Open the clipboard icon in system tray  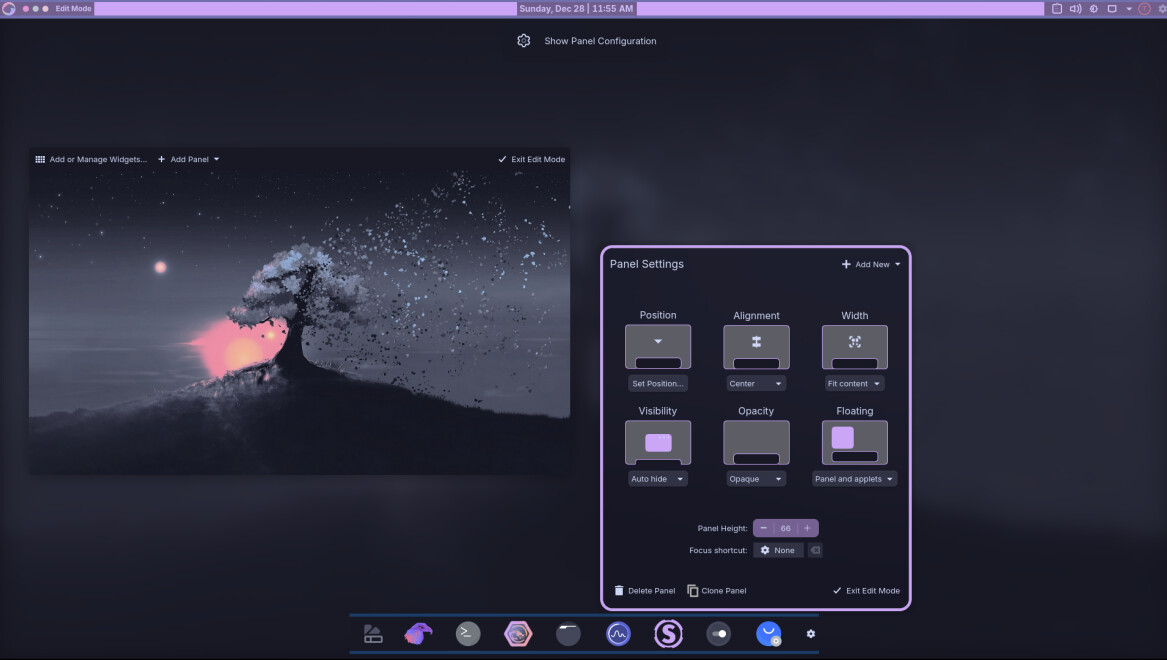point(1057,8)
